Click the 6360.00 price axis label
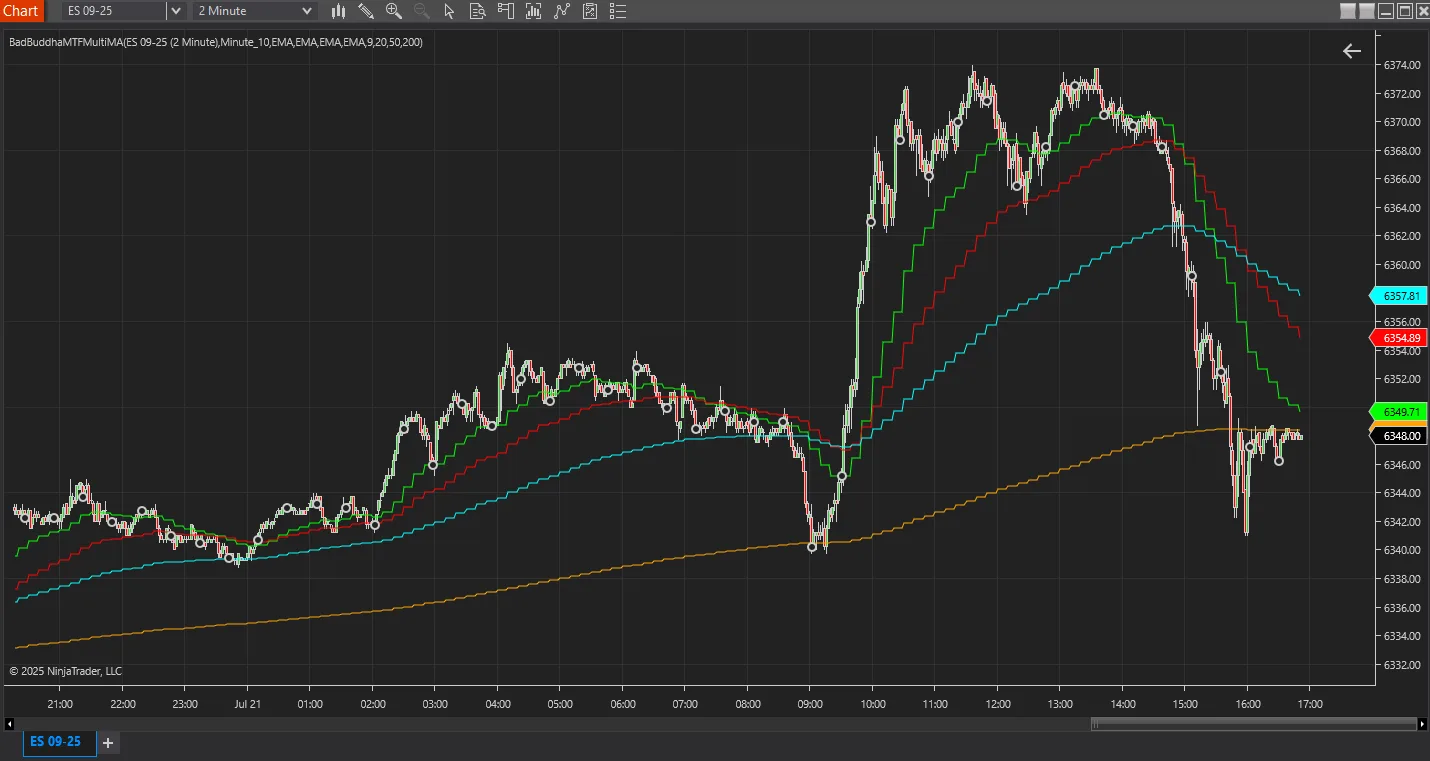The width and height of the screenshot is (1430, 761). [x=1402, y=265]
